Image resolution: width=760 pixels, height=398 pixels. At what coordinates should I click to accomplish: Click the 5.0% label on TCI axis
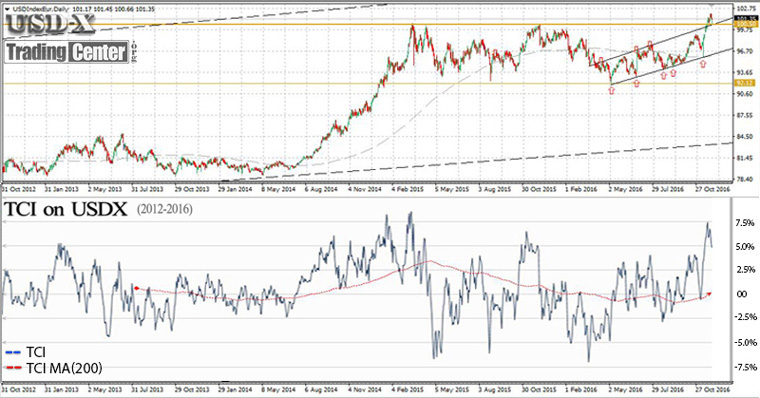coord(745,247)
